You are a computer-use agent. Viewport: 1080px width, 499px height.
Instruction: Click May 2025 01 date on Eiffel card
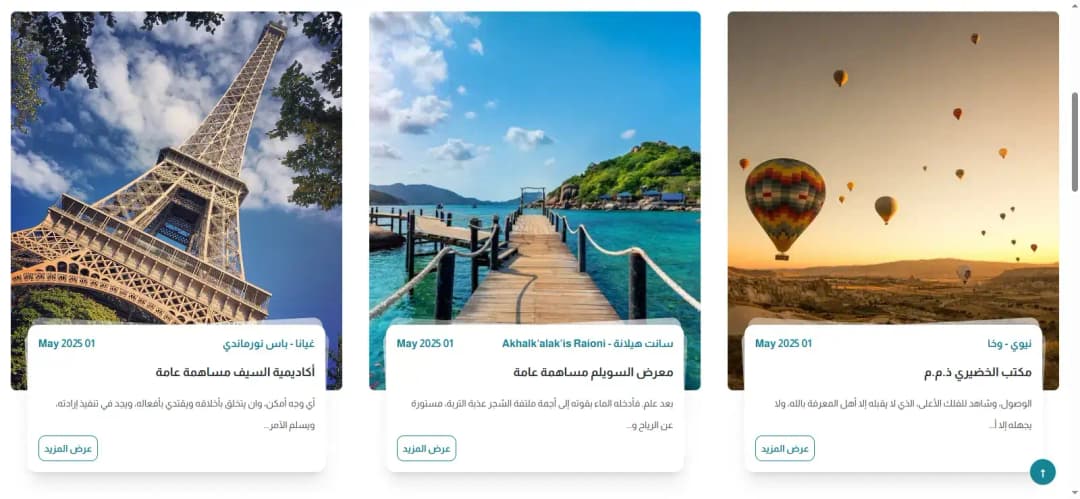[x=67, y=343]
